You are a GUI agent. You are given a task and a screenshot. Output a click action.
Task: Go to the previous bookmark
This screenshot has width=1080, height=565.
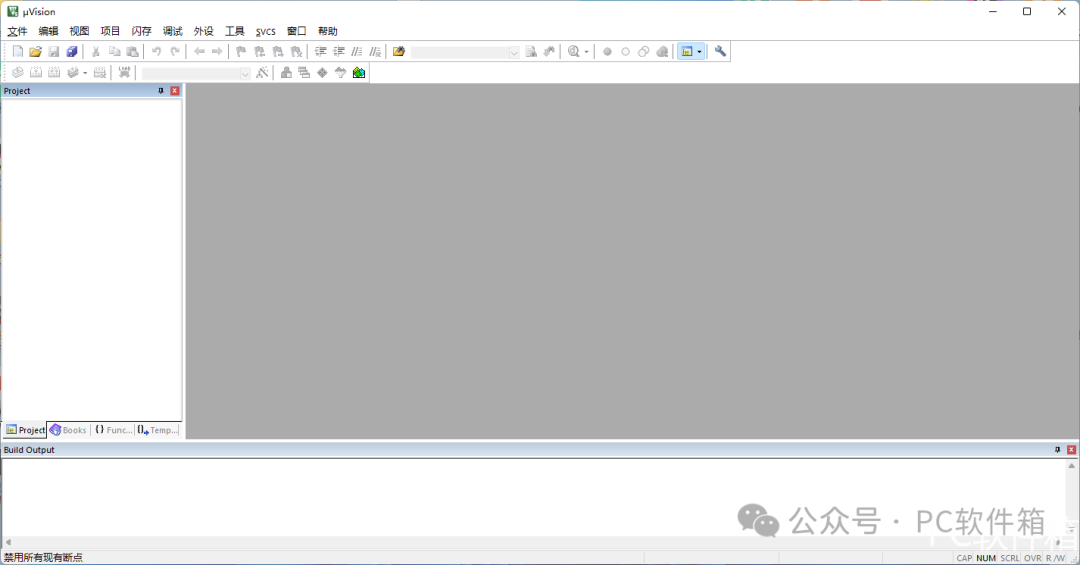260,52
